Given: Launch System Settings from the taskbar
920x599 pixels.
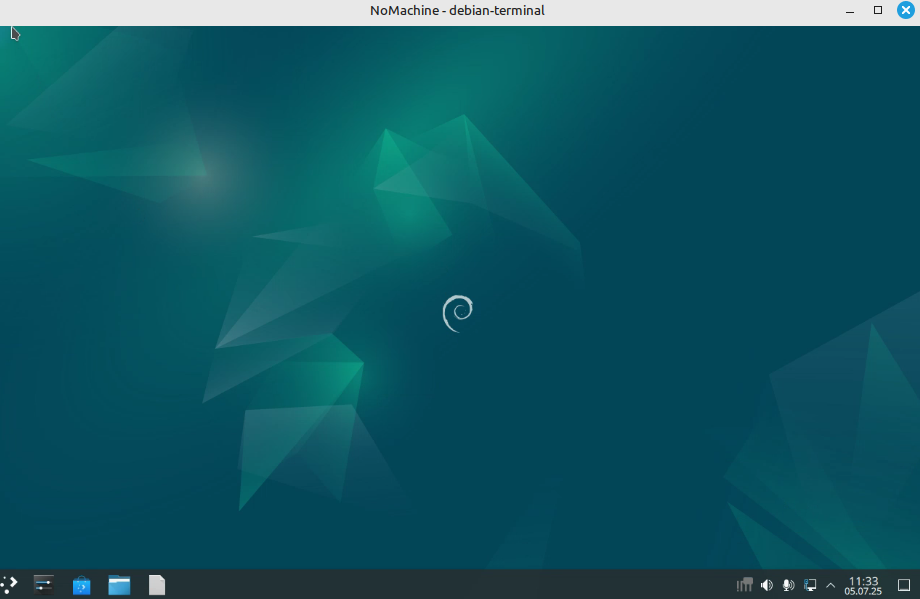Looking at the screenshot, I should (x=43, y=584).
